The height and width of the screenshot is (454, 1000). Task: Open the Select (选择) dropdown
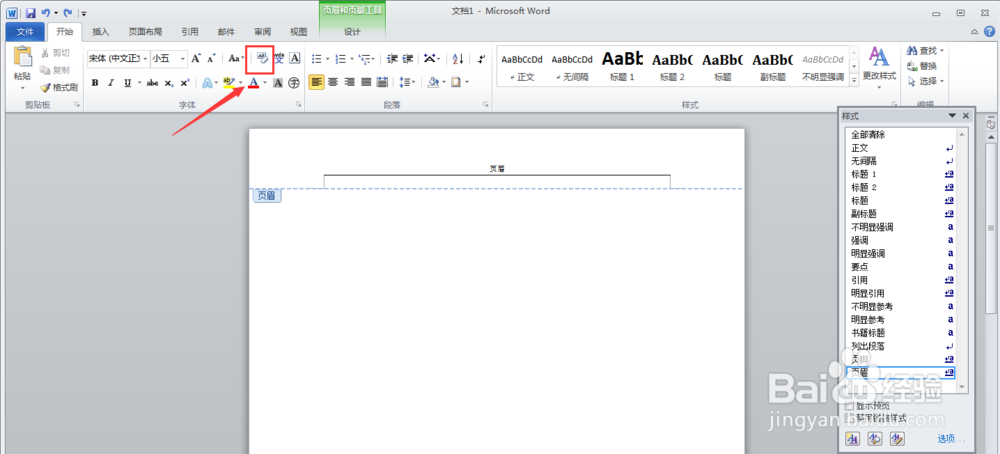(x=926, y=81)
